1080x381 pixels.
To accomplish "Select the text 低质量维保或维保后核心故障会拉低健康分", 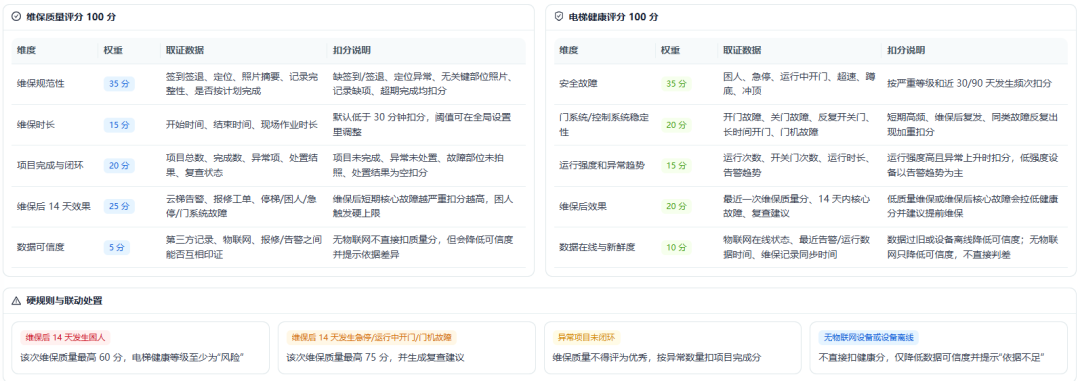I will click(973, 206).
